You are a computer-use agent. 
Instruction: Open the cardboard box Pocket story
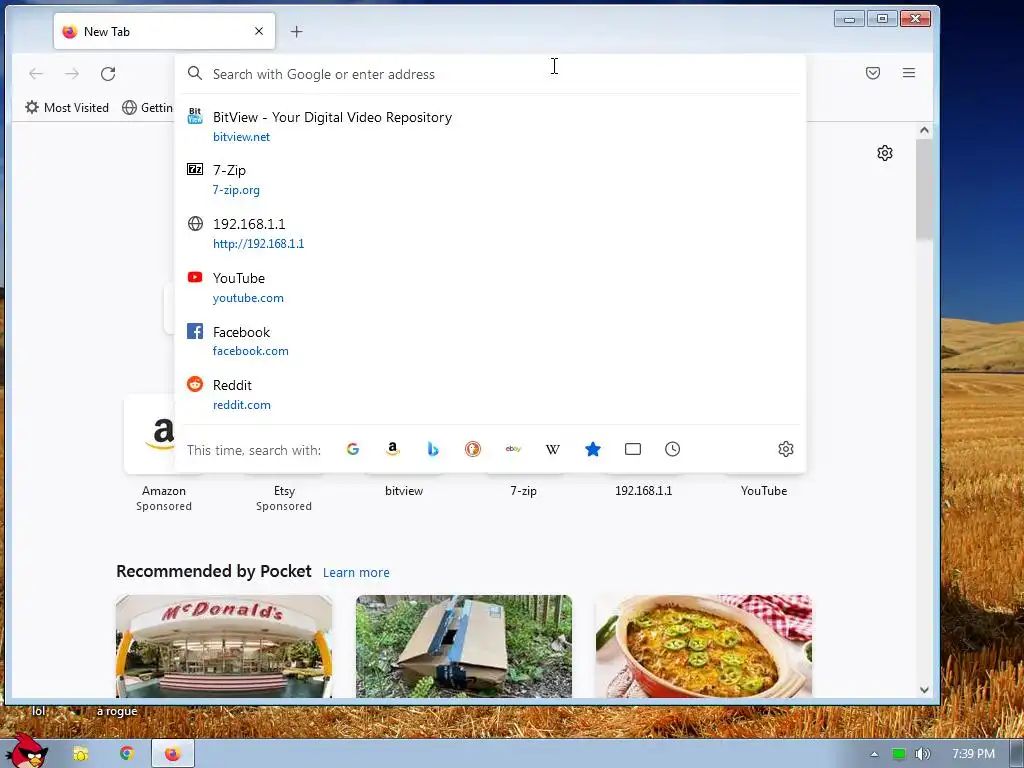(464, 646)
